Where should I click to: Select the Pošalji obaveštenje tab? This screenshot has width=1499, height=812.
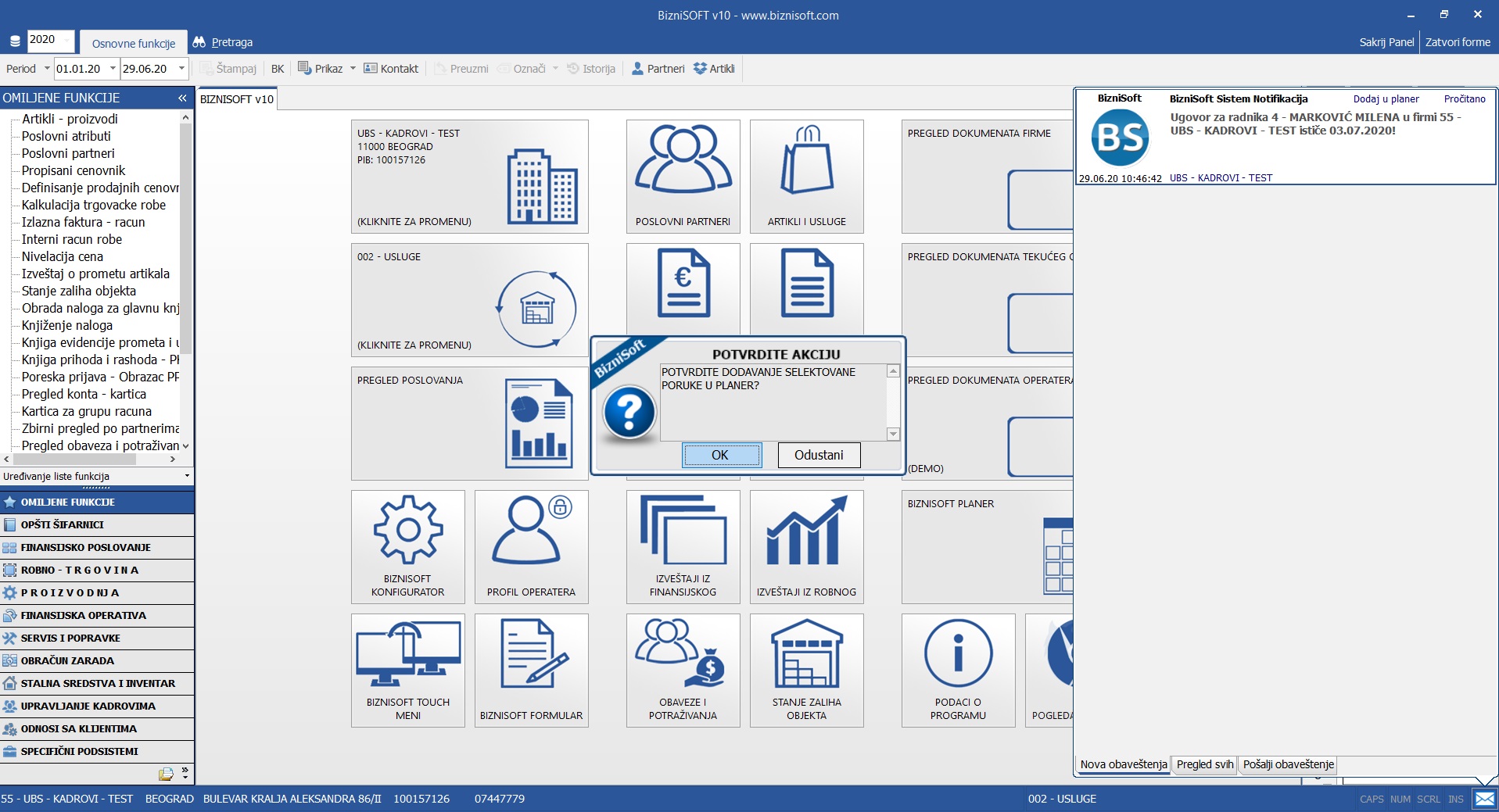tap(1289, 764)
